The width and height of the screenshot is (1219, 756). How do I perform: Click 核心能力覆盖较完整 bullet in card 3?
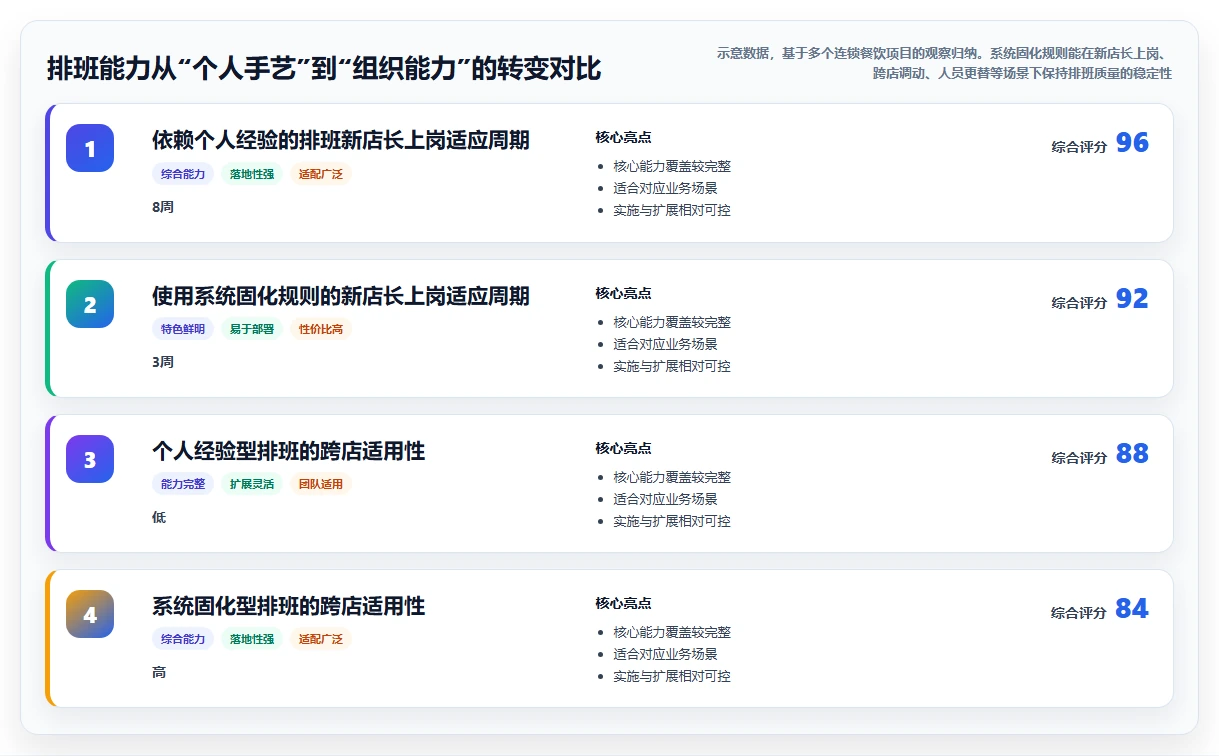pos(672,477)
